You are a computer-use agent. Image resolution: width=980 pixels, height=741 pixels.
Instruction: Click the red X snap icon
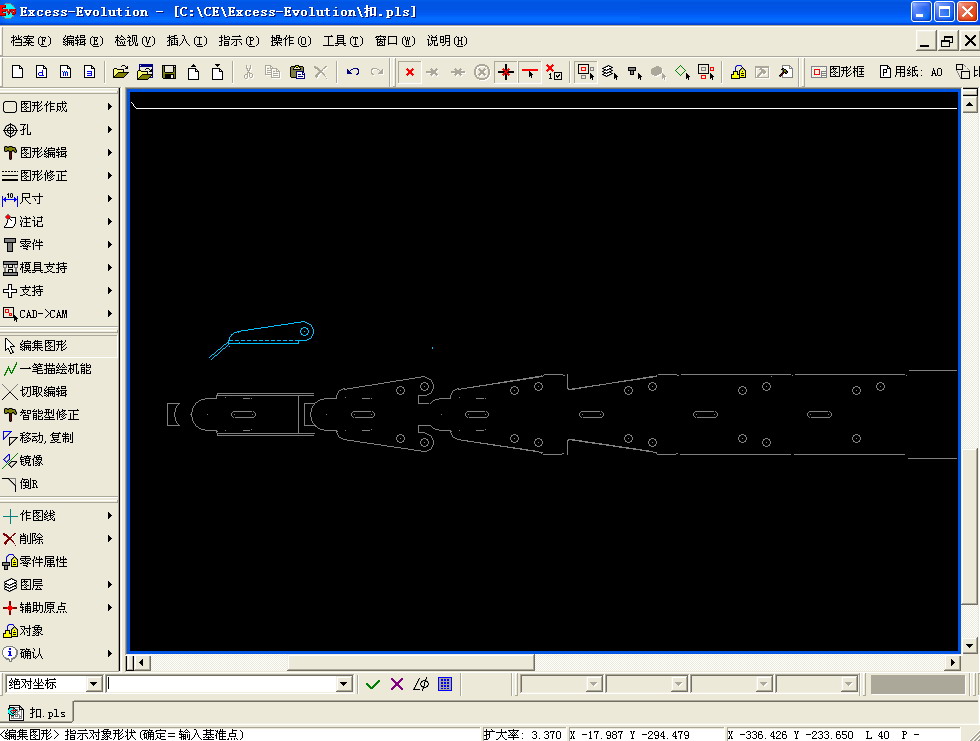pos(410,72)
